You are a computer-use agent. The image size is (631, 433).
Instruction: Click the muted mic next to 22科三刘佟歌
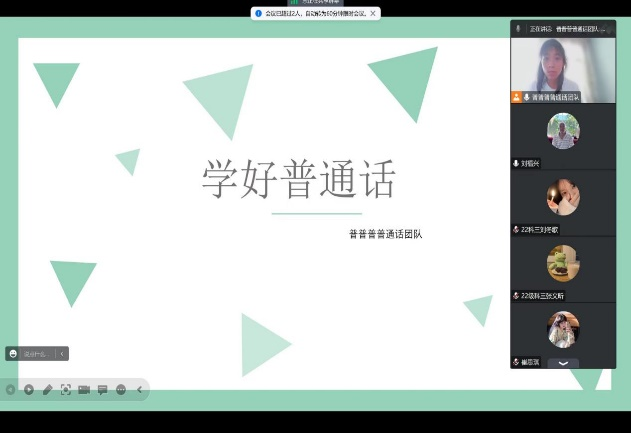click(516, 229)
